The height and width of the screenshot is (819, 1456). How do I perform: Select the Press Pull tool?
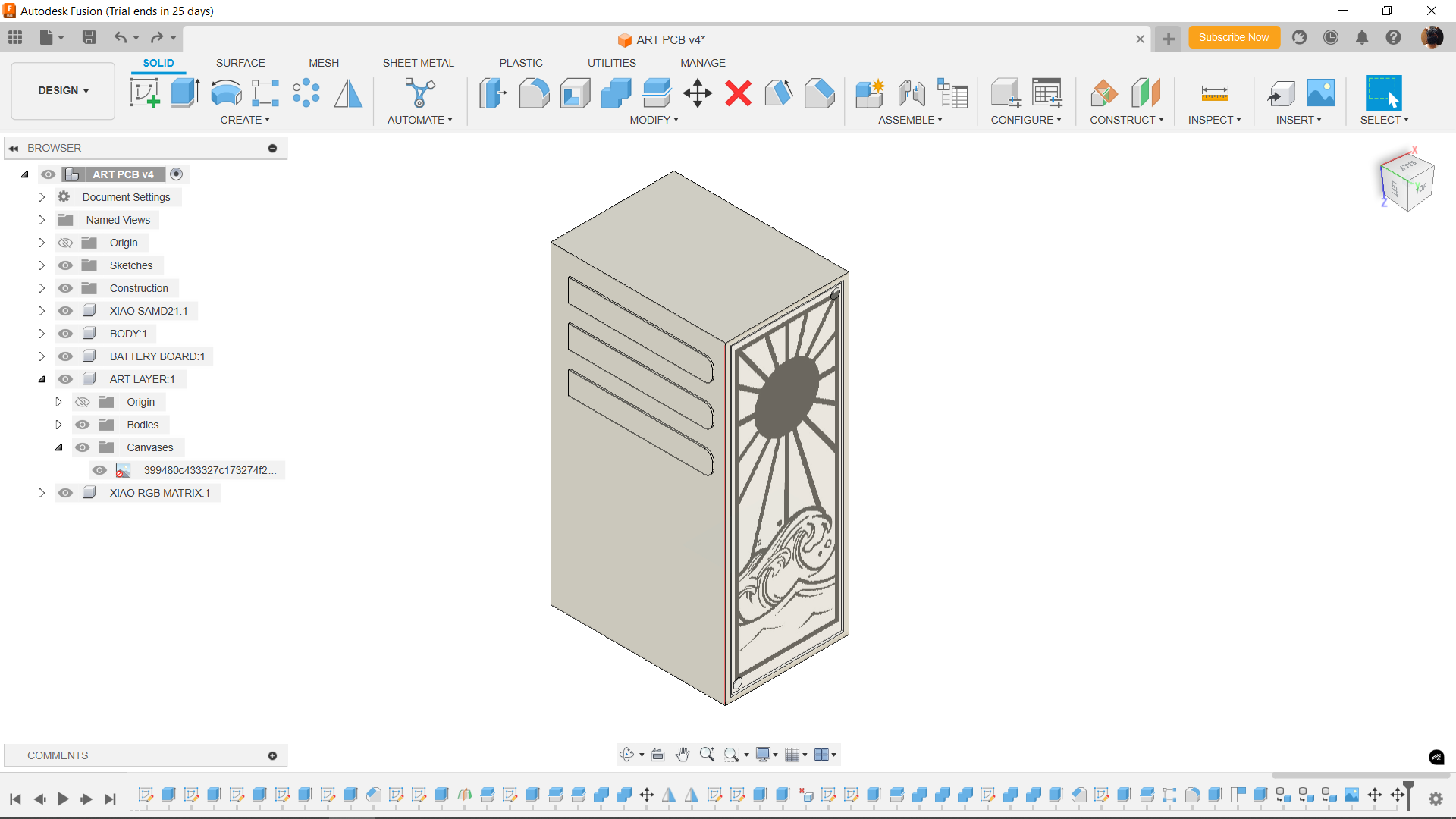tap(493, 93)
